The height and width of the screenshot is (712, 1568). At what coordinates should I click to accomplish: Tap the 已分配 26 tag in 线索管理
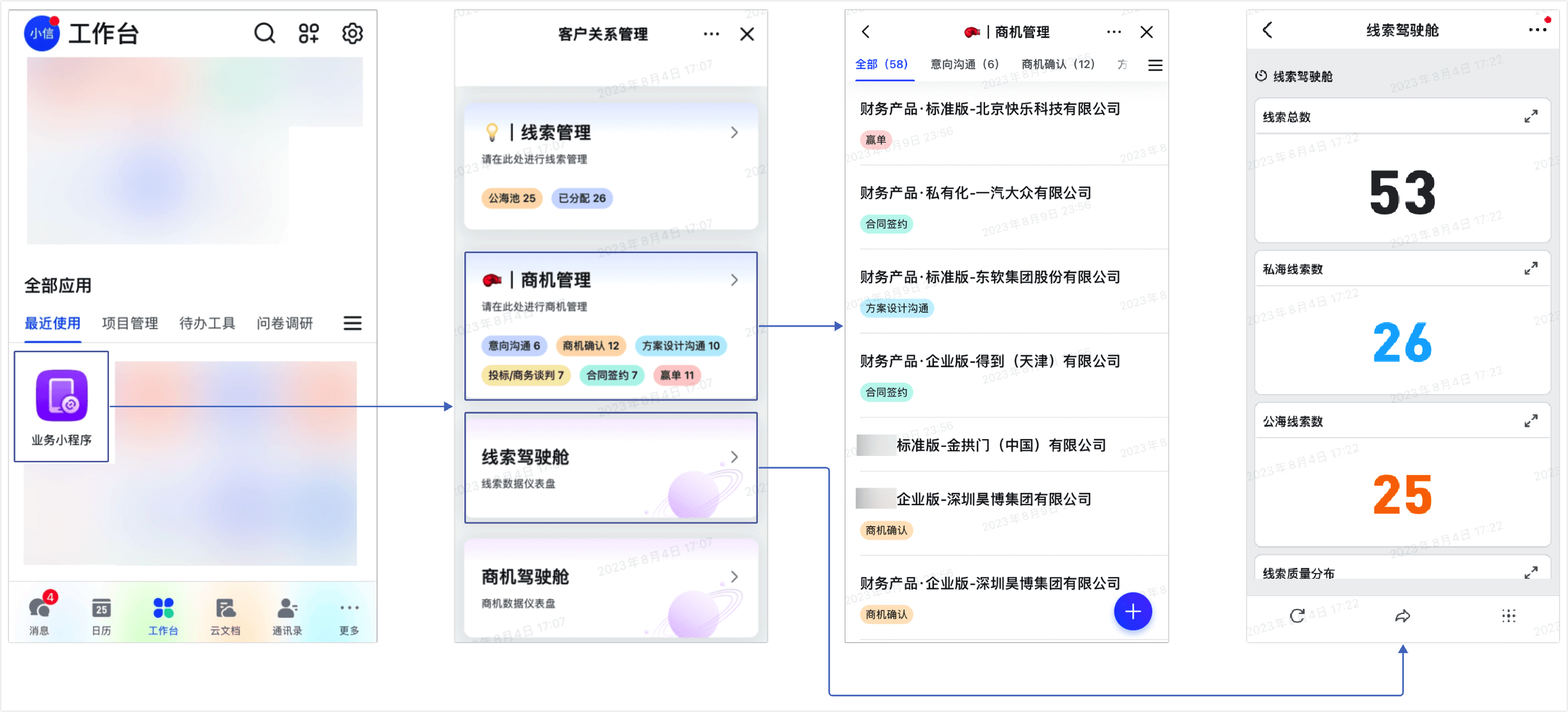(x=582, y=198)
